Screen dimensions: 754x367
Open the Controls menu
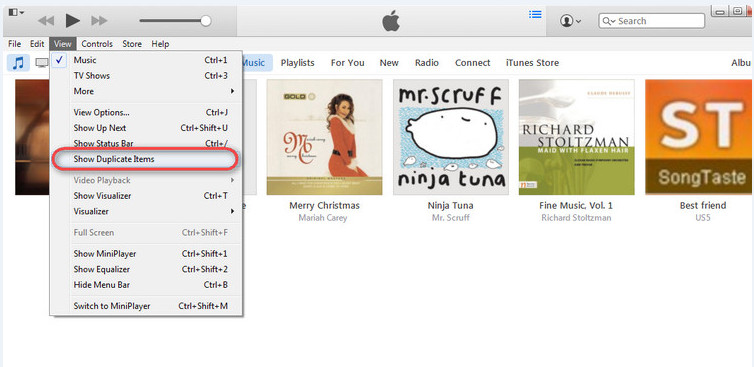(97, 44)
